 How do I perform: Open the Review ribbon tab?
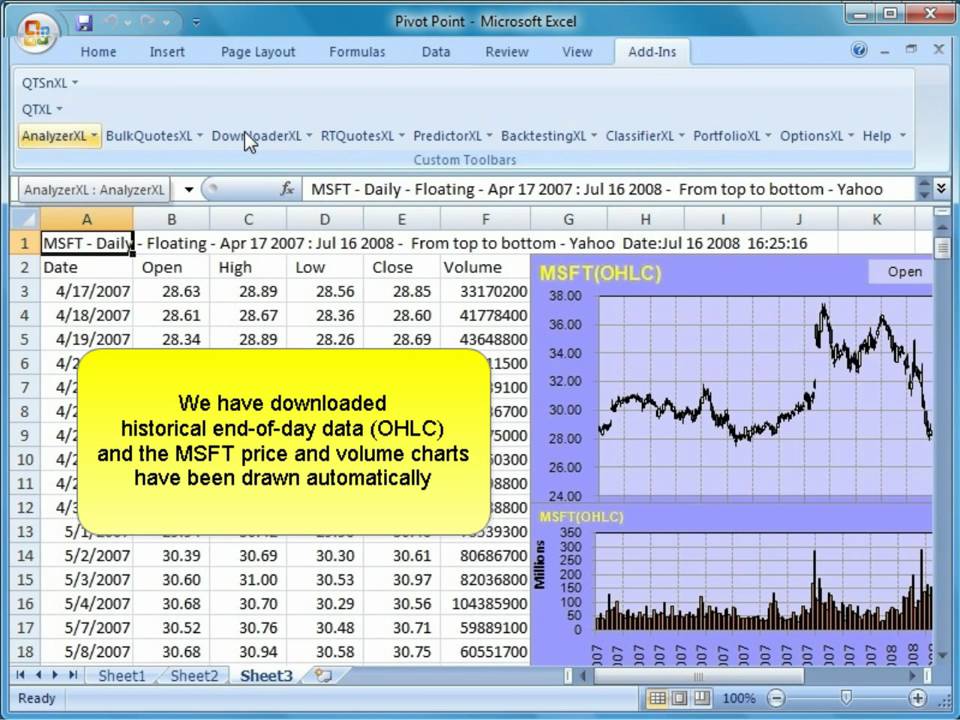[x=506, y=52]
